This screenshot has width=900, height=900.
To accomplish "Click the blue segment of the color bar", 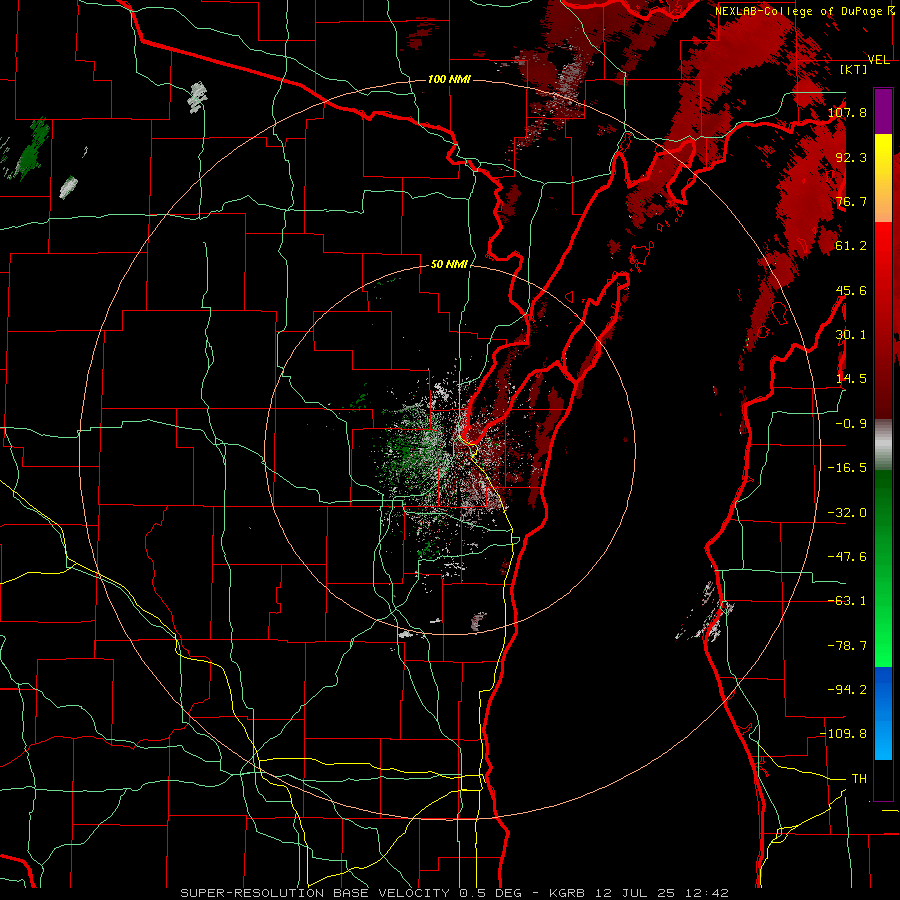I will click(x=883, y=713).
